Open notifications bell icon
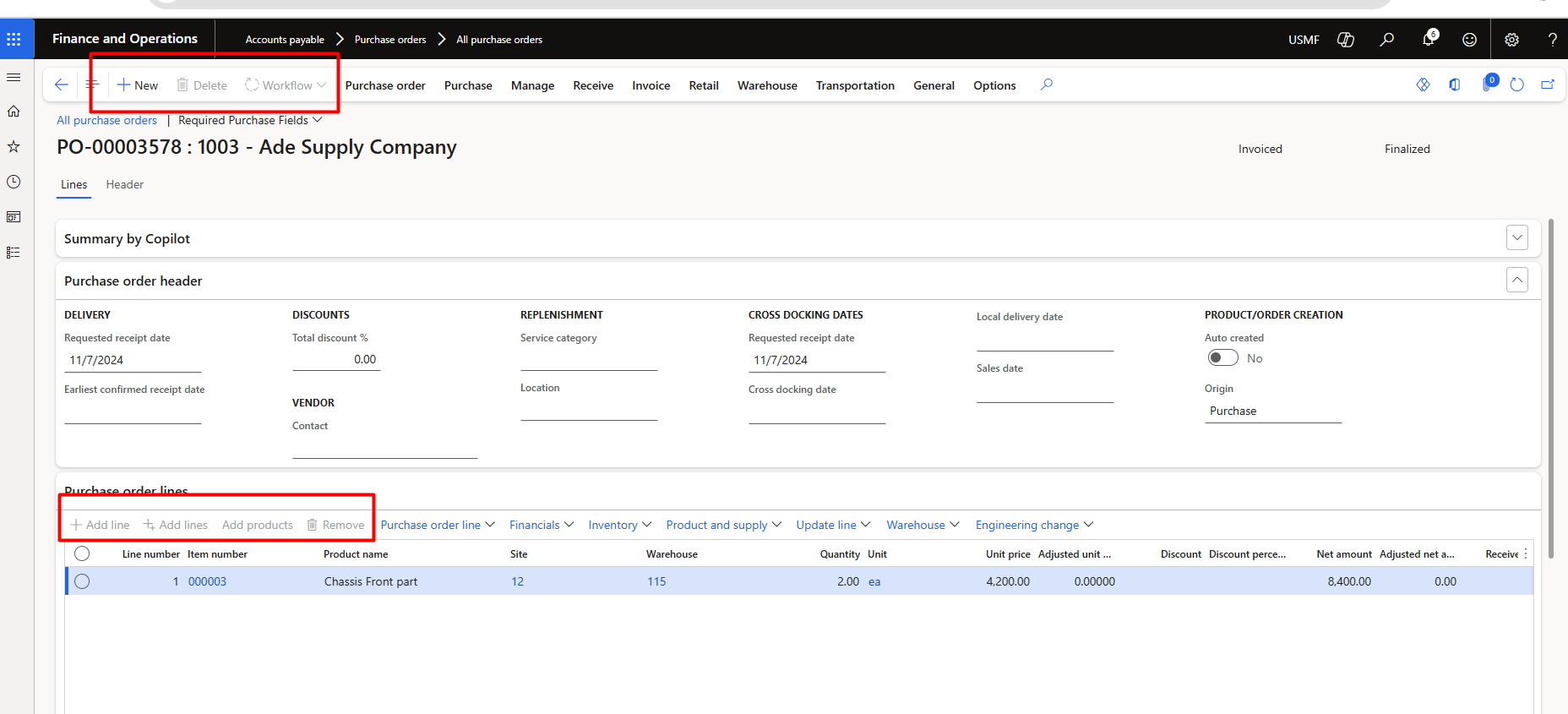This screenshot has height=714, width=1568. click(x=1429, y=39)
